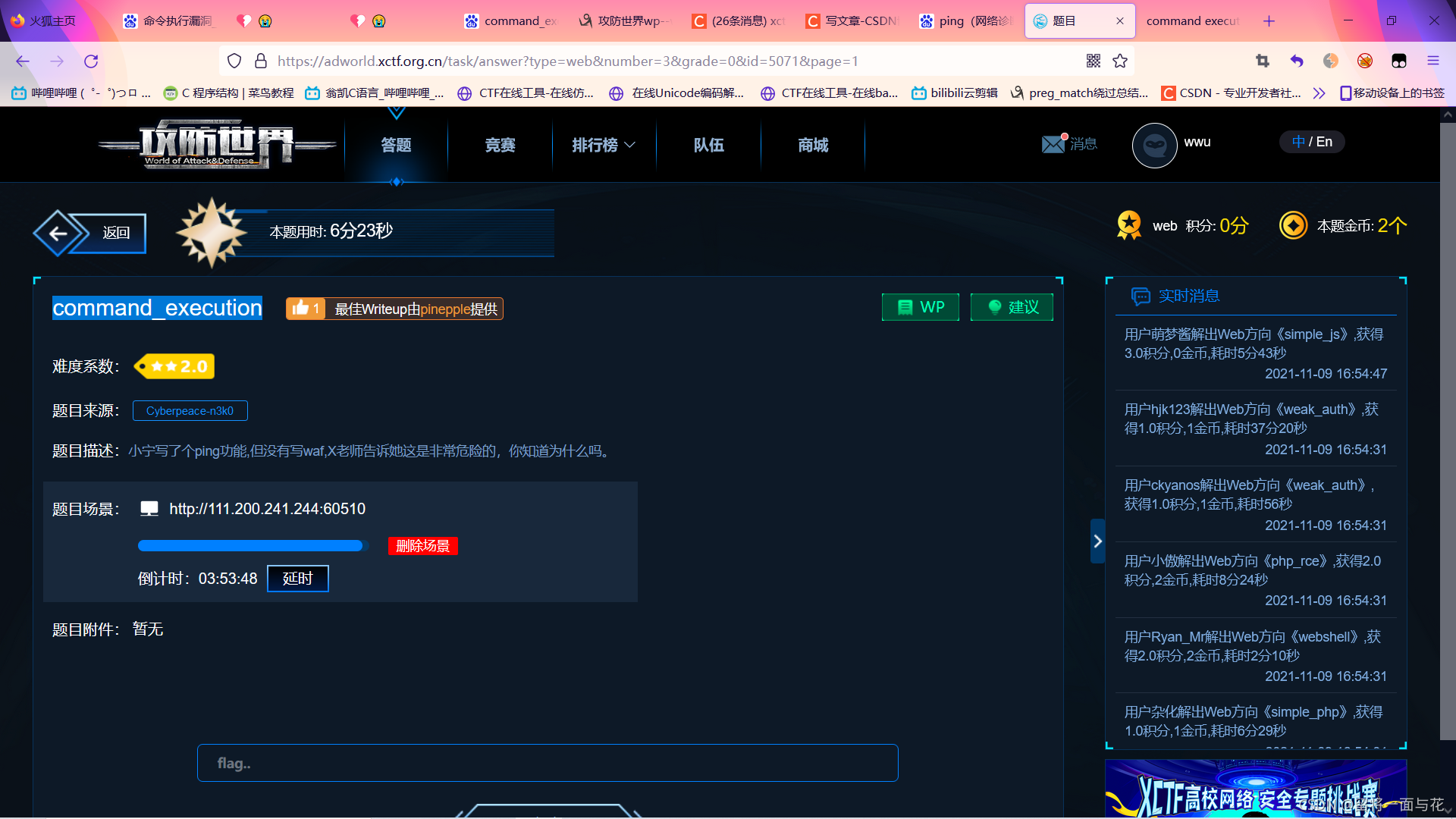Click the monitor icon next to 题目场景
Image resolution: width=1456 pixels, height=819 pixels.
[149, 508]
